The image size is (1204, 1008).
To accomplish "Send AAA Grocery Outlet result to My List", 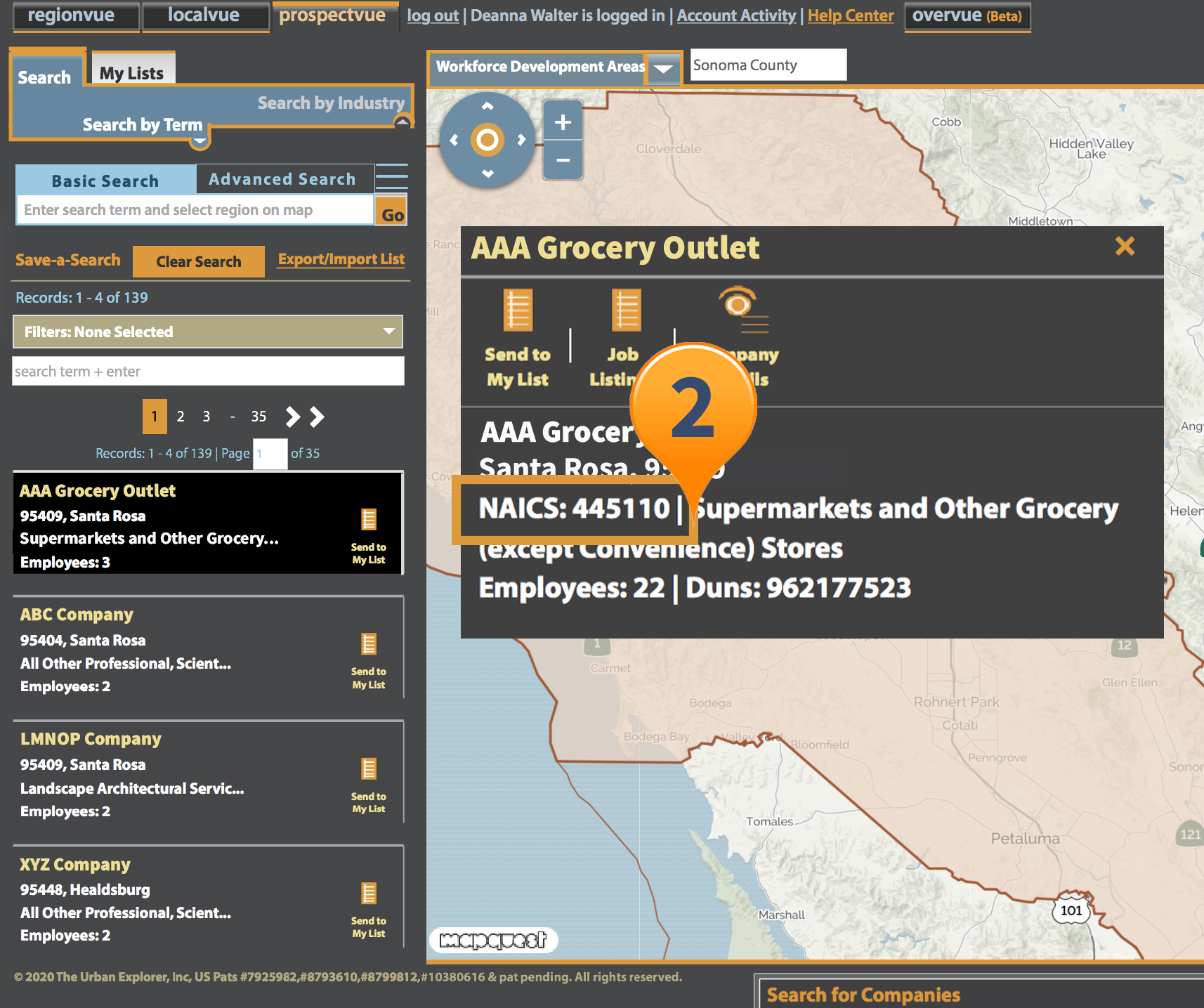I will coord(369,535).
